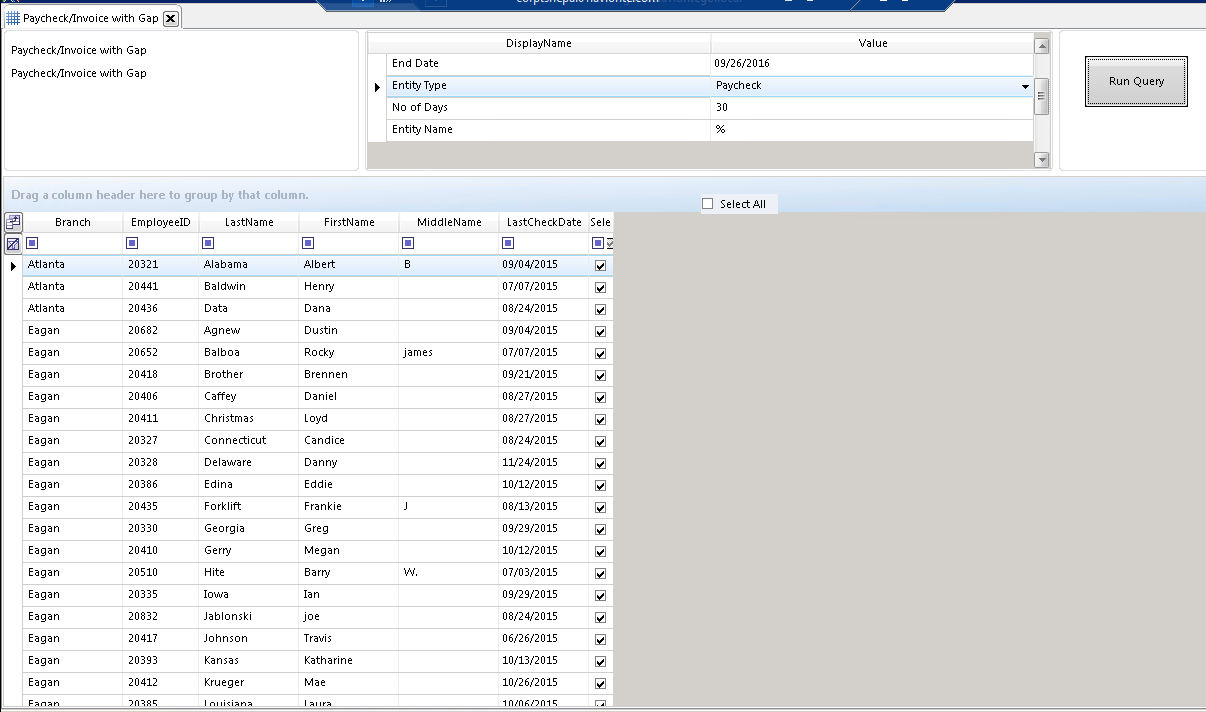Viewport: 1206px width, 712px height.
Task: Click employee ID cell 20412
Action: click(x=161, y=682)
